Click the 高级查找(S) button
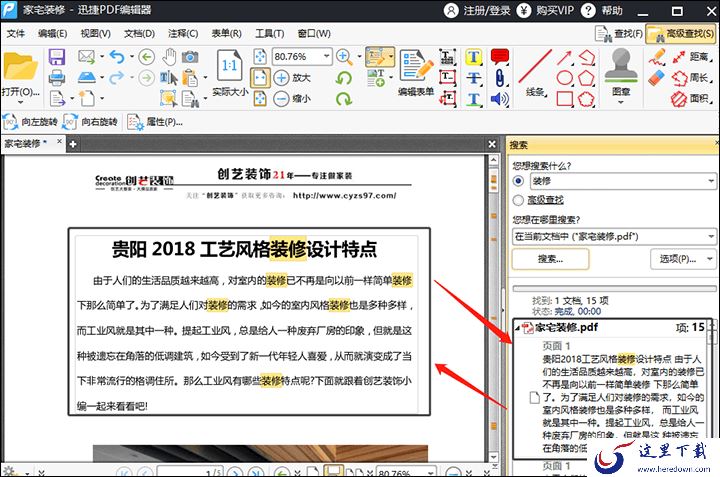Image resolution: width=720 pixels, height=477 pixels. (681, 34)
